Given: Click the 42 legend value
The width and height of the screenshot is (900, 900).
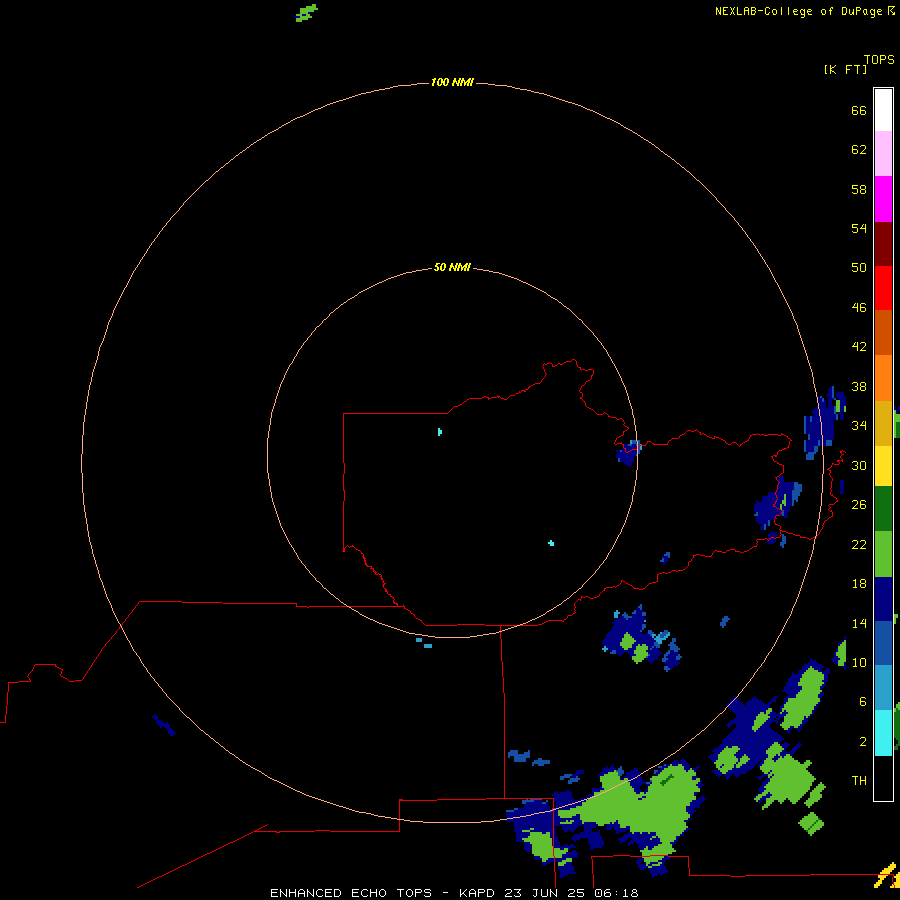Looking at the screenshot, I should [859, 347].
